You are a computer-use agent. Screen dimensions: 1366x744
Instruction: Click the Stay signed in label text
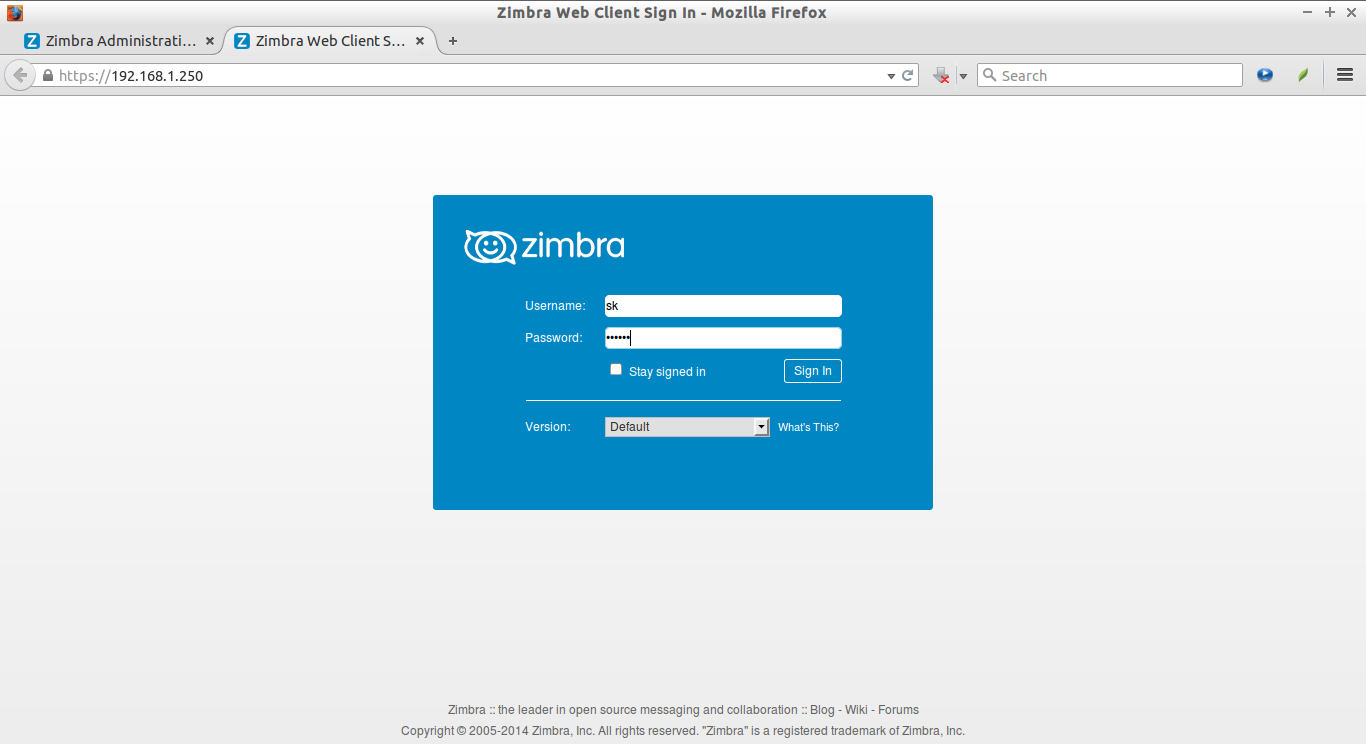tap(667, 372)
